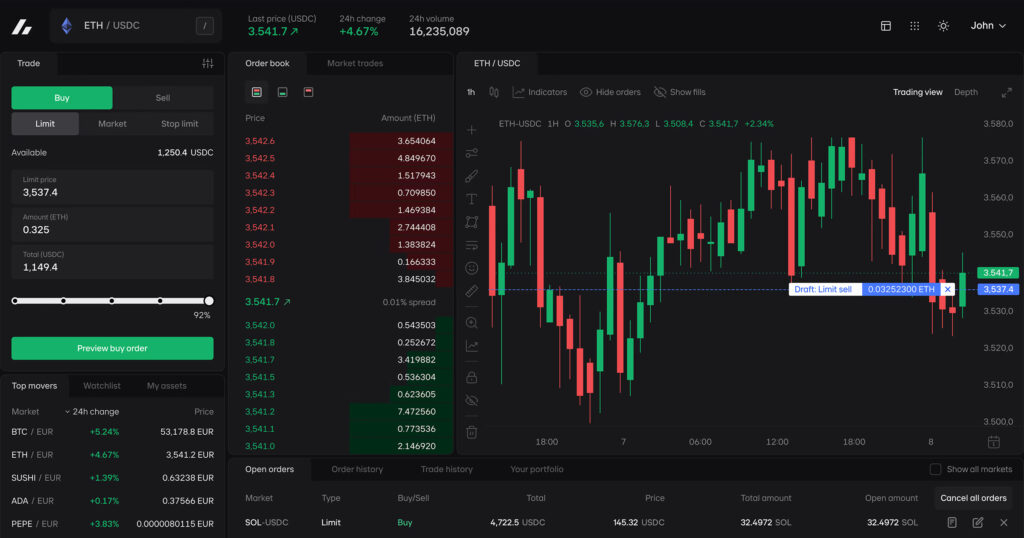The image size is (1024, 538).
Task: Enable the Show all markets checkbox
Action: tap(935, 469)
